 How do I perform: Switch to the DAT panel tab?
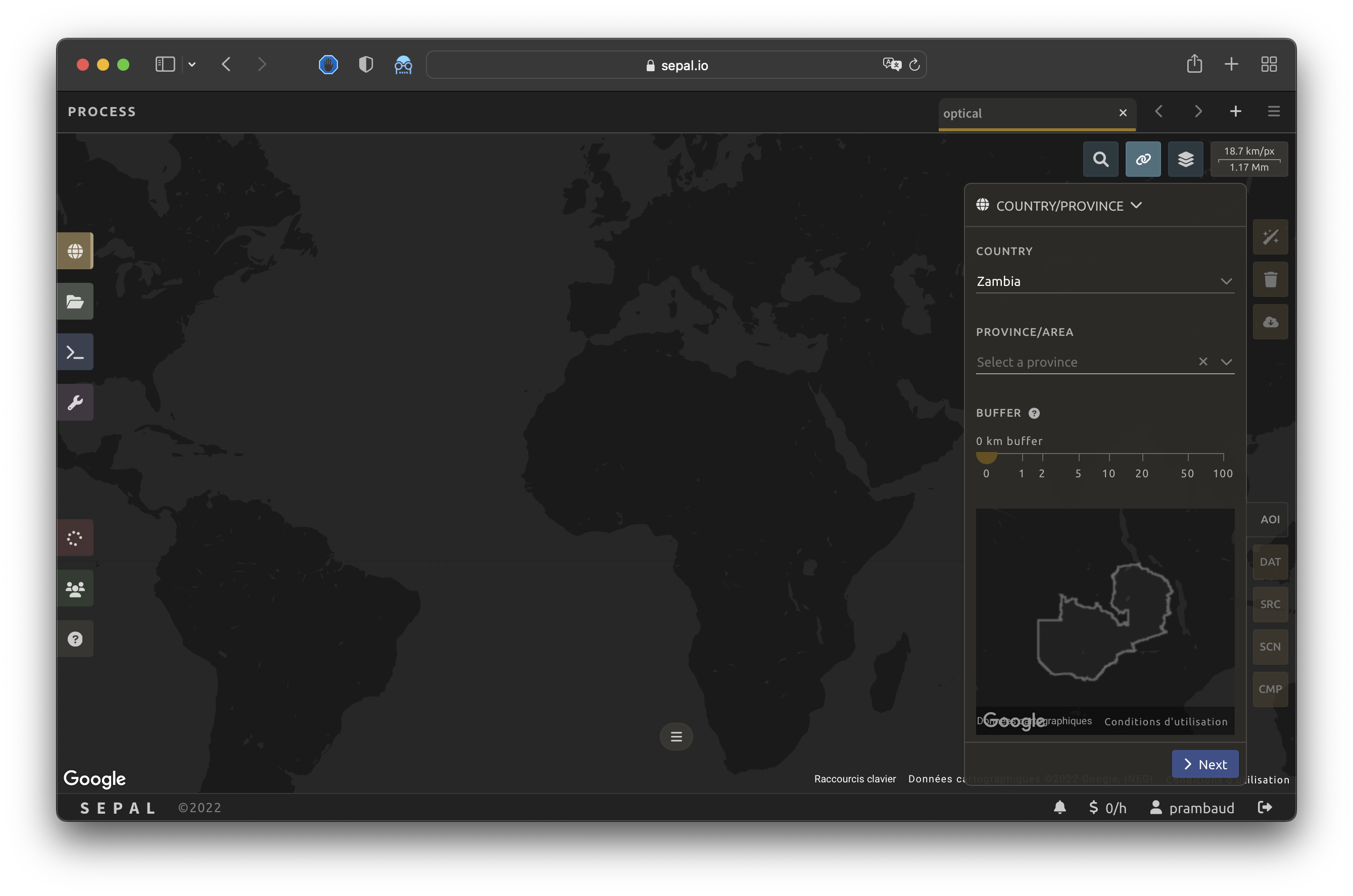pyautogui.click(x=1270, y=562)
